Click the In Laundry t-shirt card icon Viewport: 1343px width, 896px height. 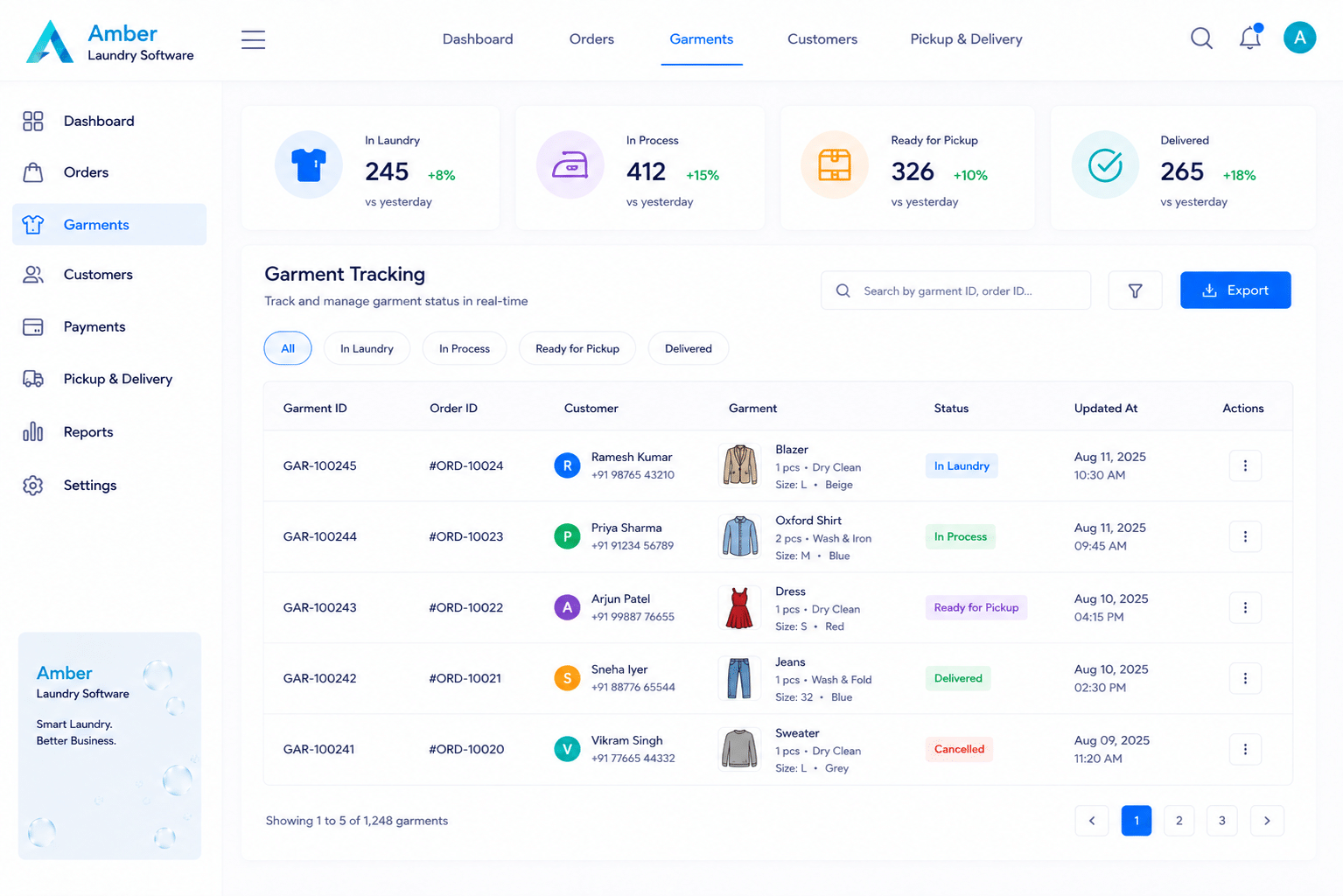(x=308, y=164)
